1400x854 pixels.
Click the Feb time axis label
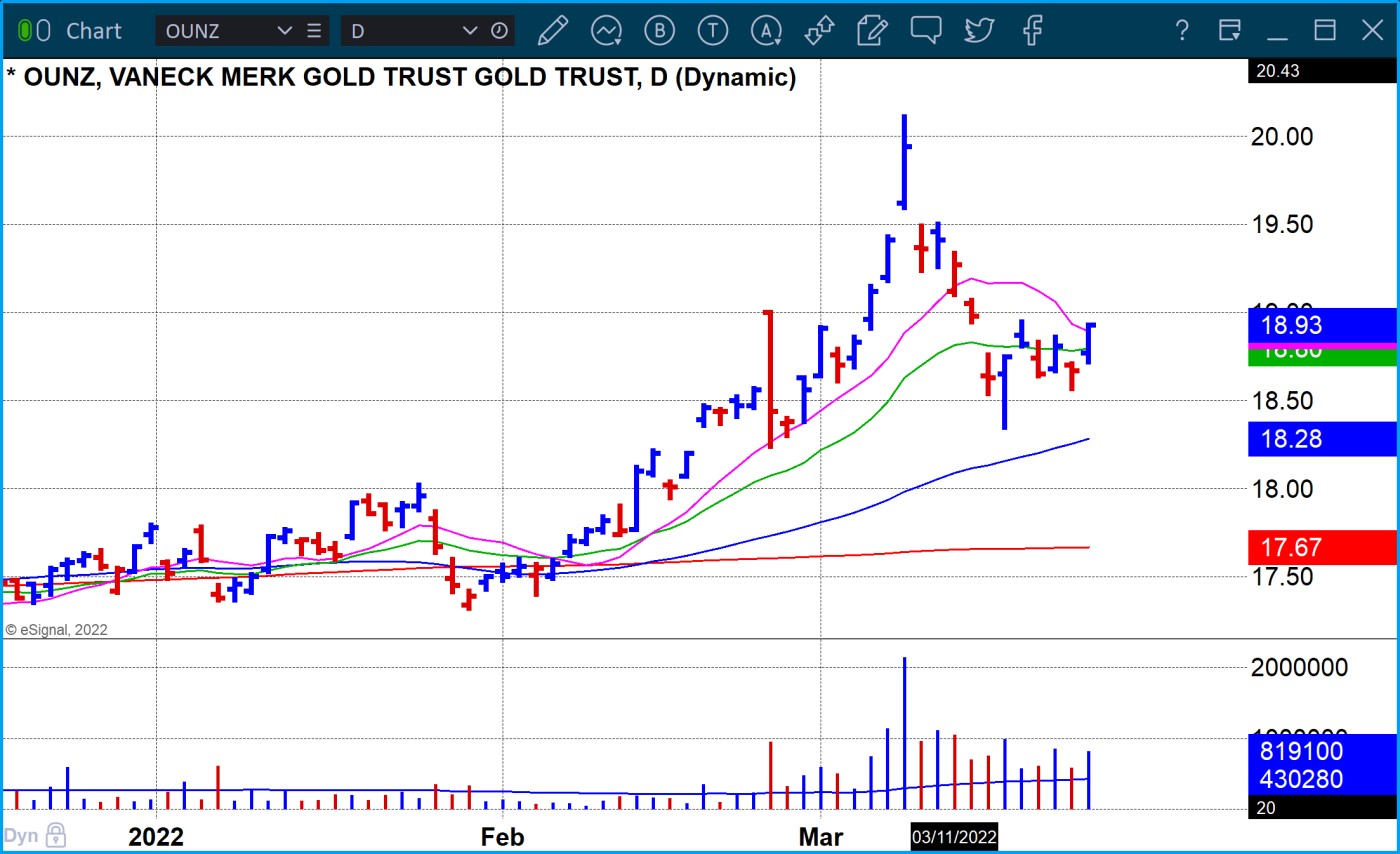(x=501, y=836)
